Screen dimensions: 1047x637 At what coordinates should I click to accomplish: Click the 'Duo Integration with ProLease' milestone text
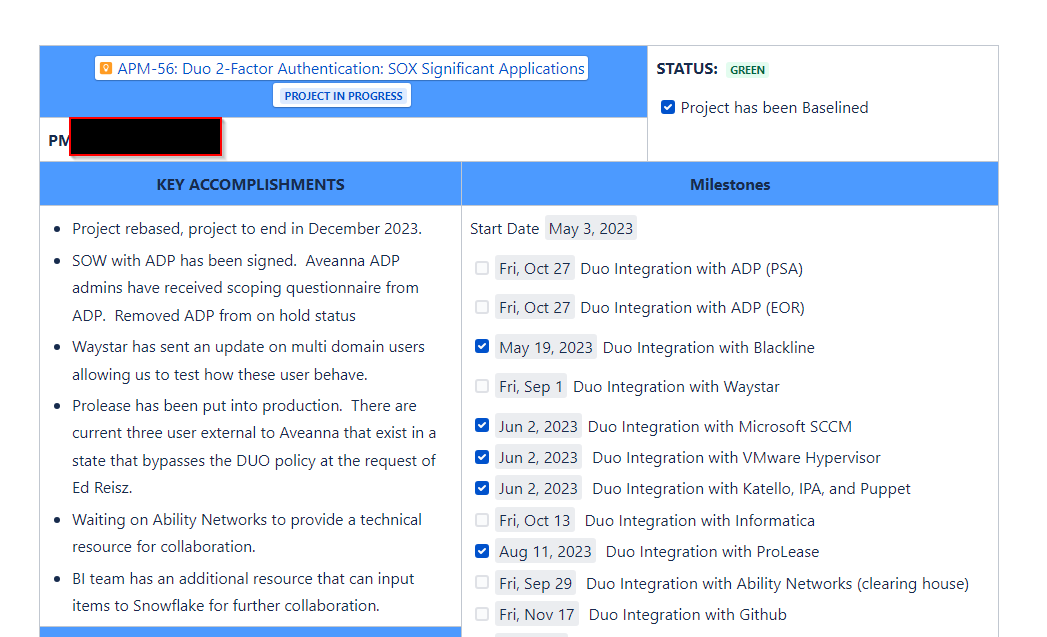(x=712, y=552)
